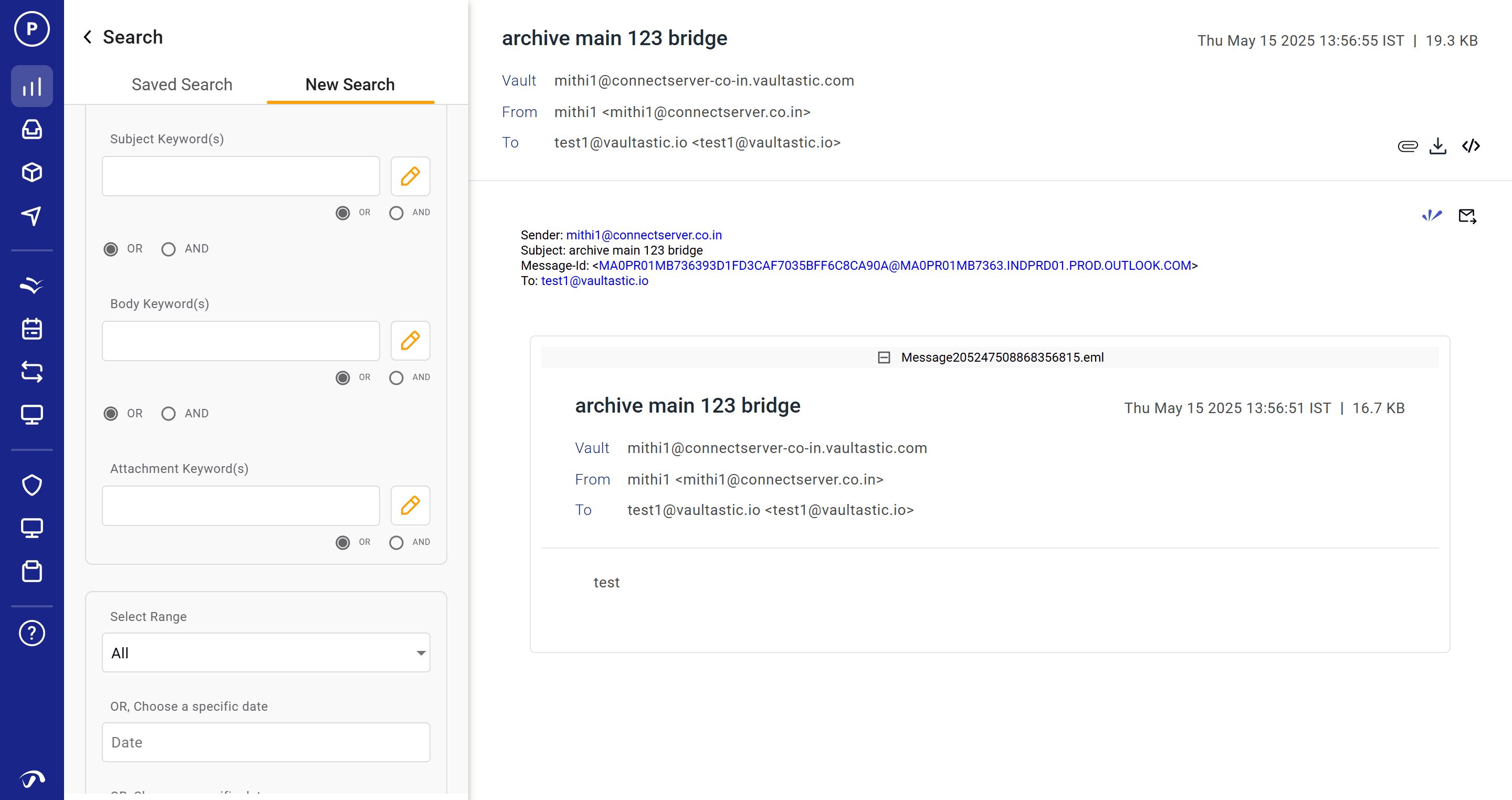Click sender link mithi1@connectserver.co.in
The height and width of the screenshot is (800, 1512).
pos(643,235)
